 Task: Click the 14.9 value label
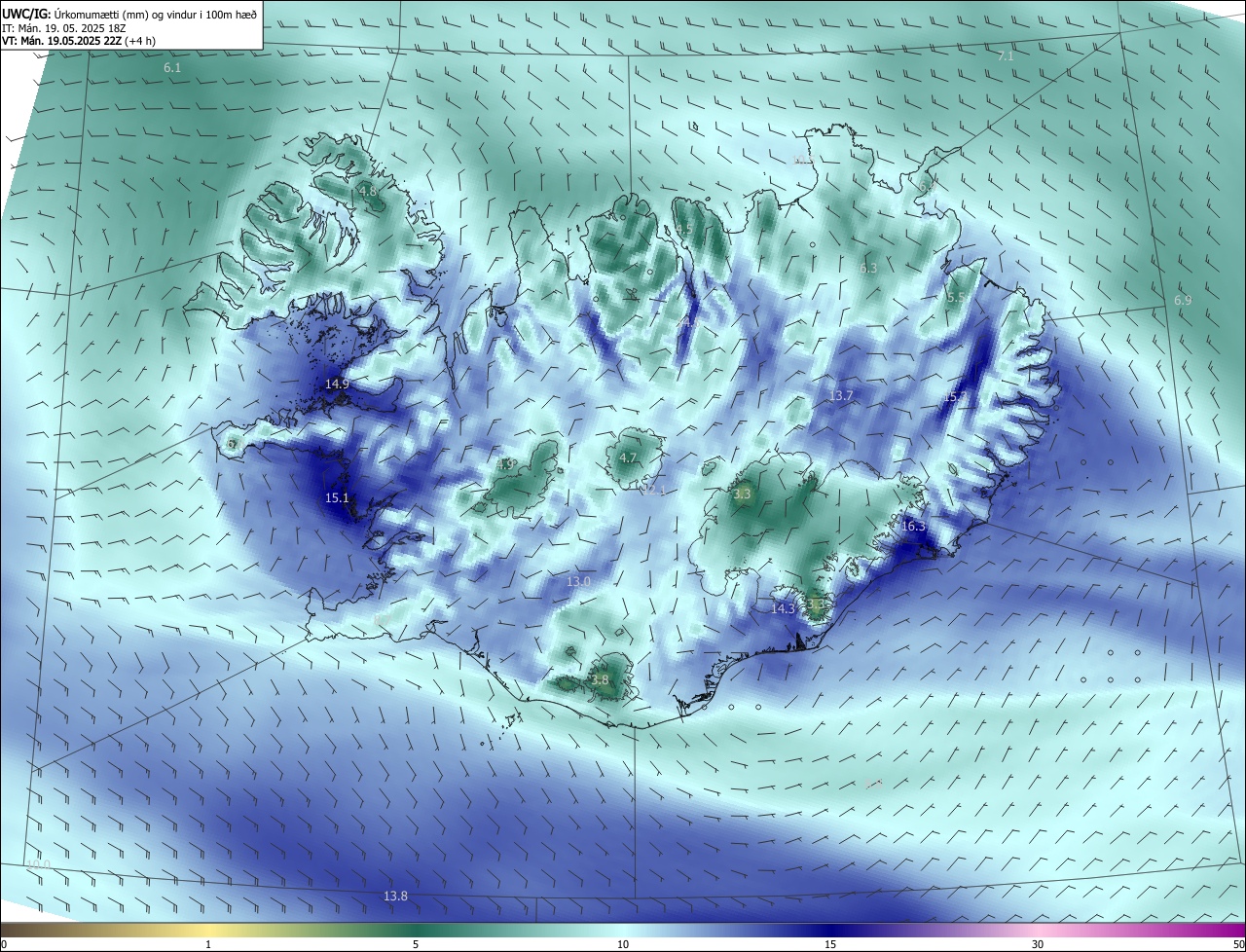(337, 384)
